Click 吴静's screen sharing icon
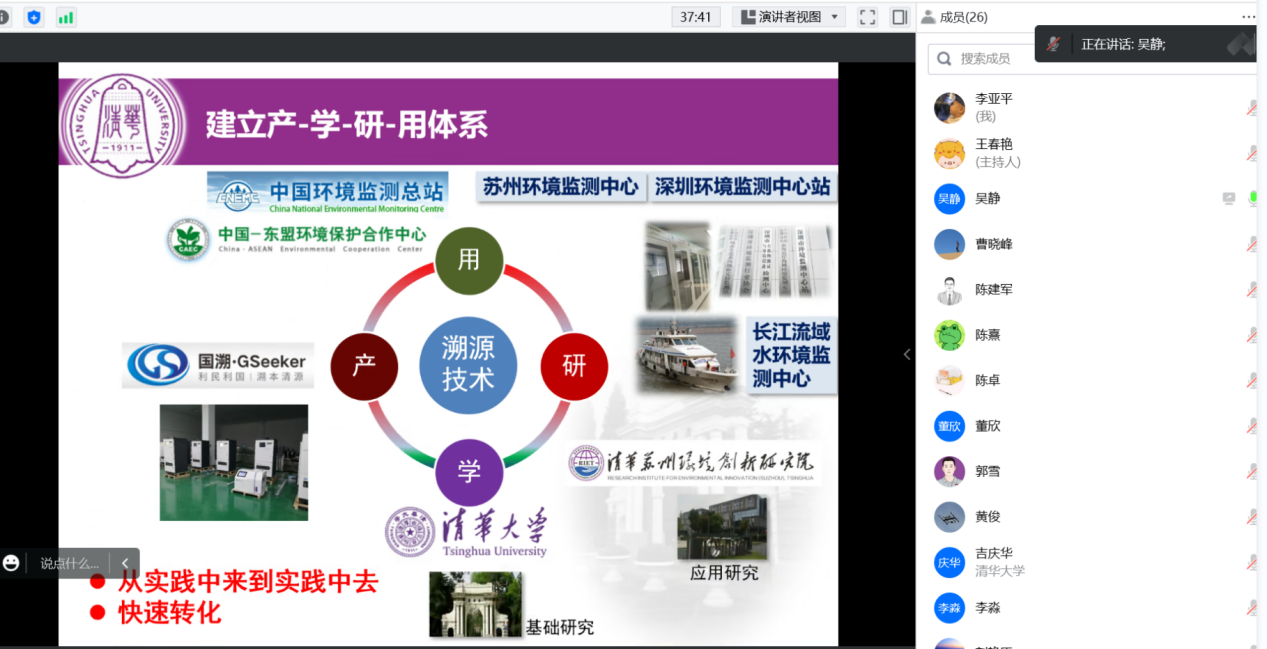The width and height of the screenshot is (1267, 649). (1229, 199)
